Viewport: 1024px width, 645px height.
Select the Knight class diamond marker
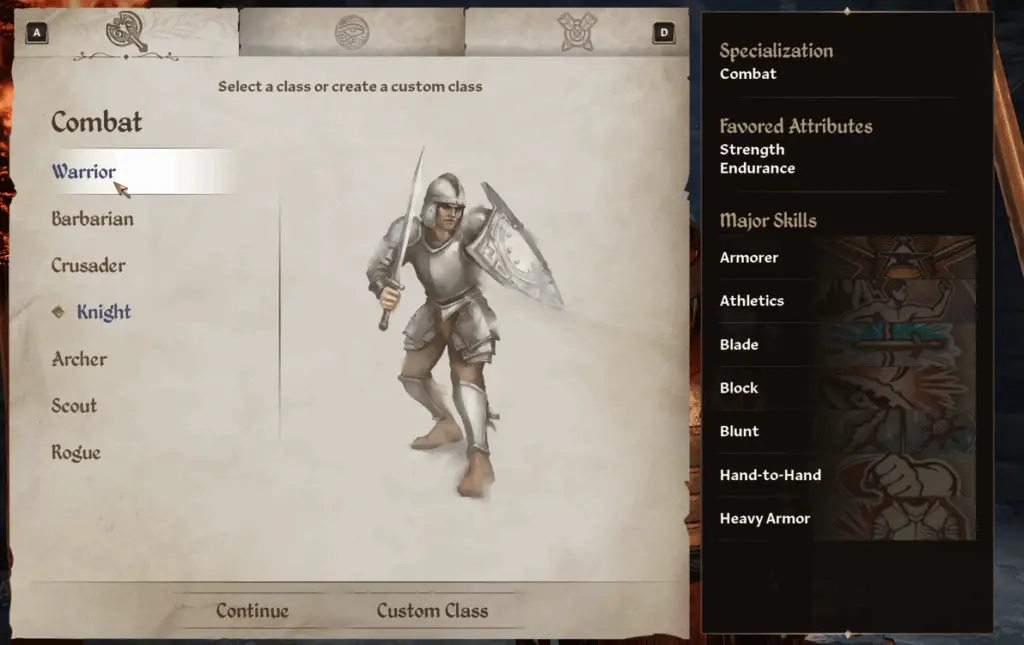[x=58, y=312]
